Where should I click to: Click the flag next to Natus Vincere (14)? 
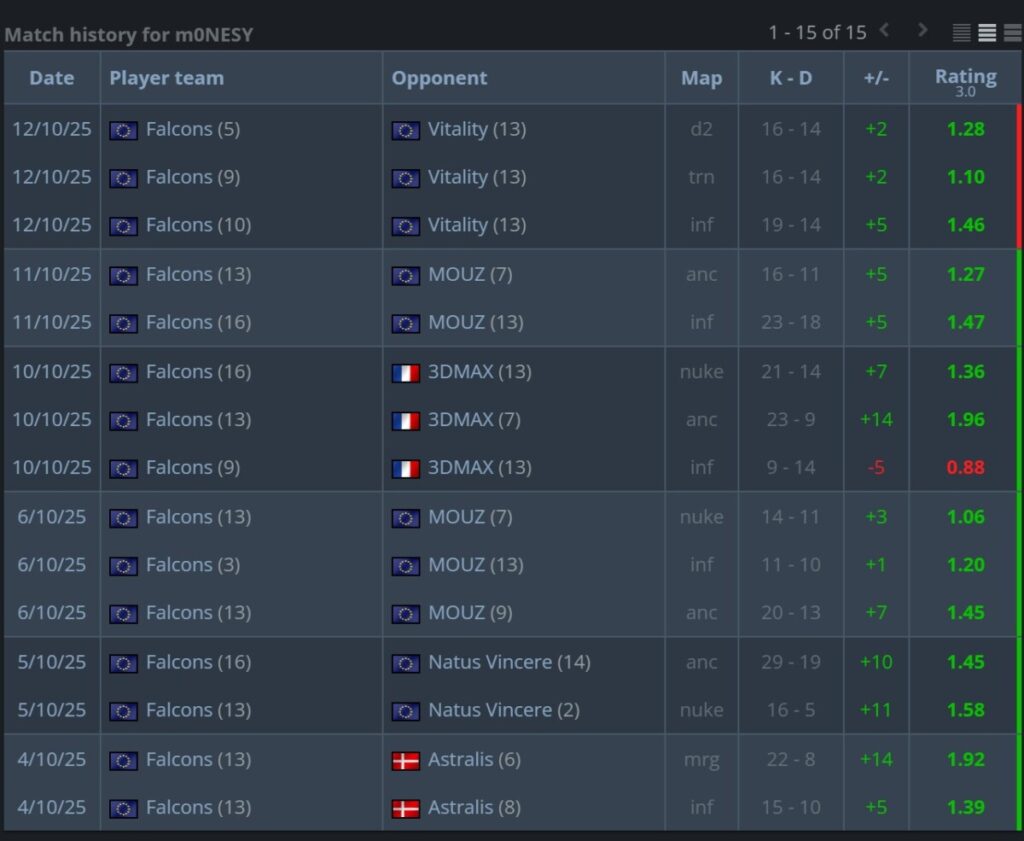tap(405, 663)
